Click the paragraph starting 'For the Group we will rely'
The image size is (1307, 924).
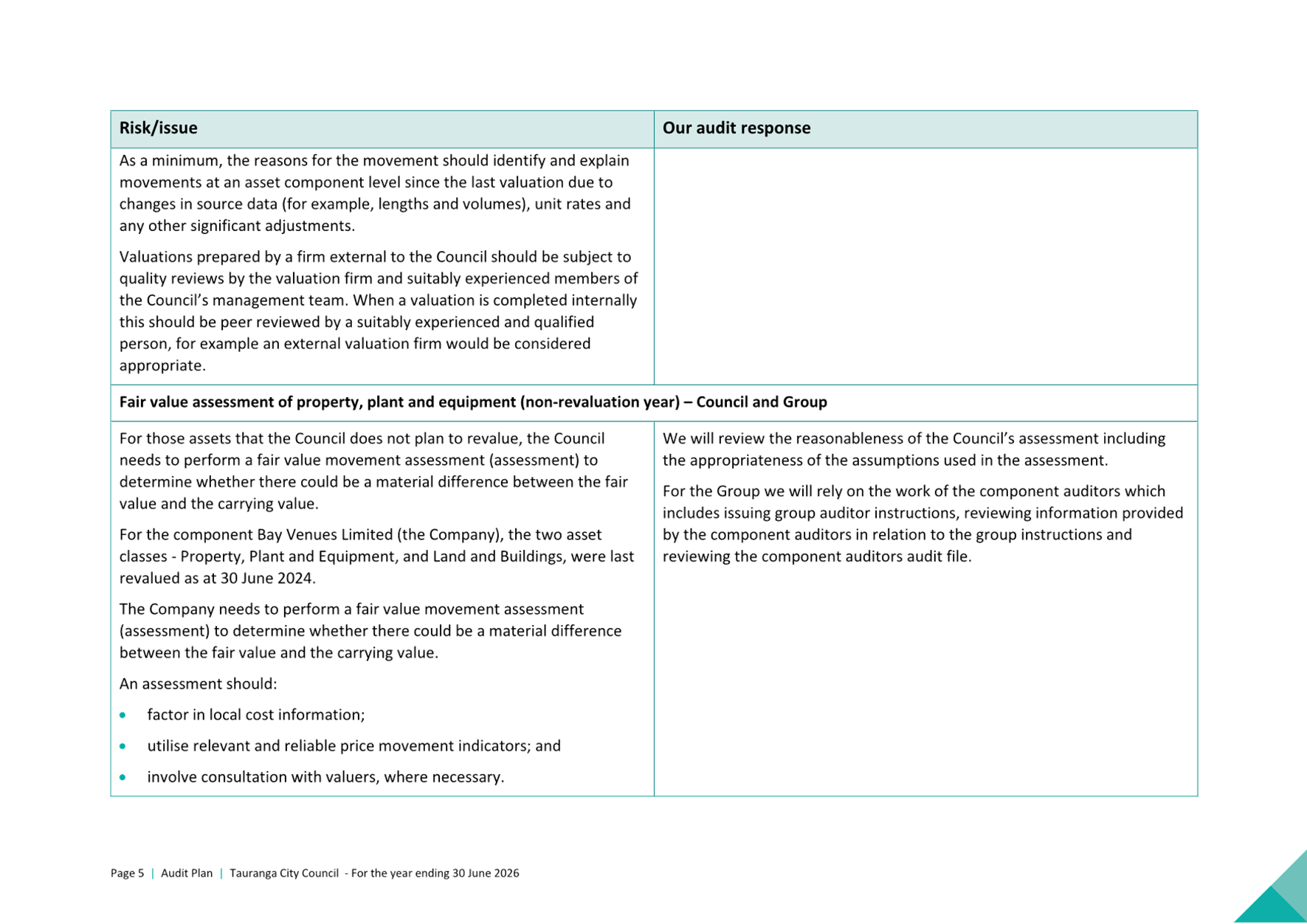coord(923,524)
